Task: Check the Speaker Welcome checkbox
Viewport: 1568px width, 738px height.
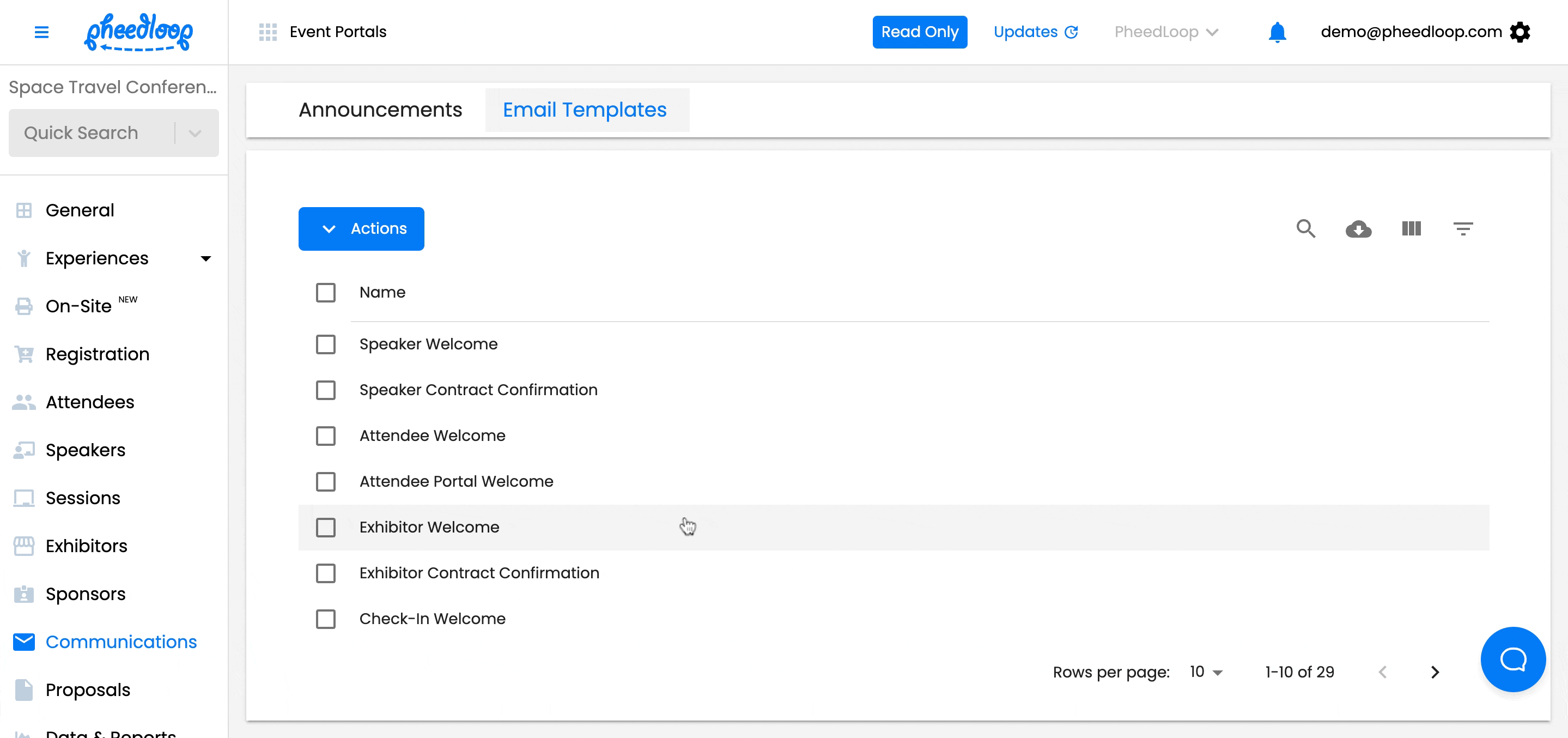Action: click(326, 344)
